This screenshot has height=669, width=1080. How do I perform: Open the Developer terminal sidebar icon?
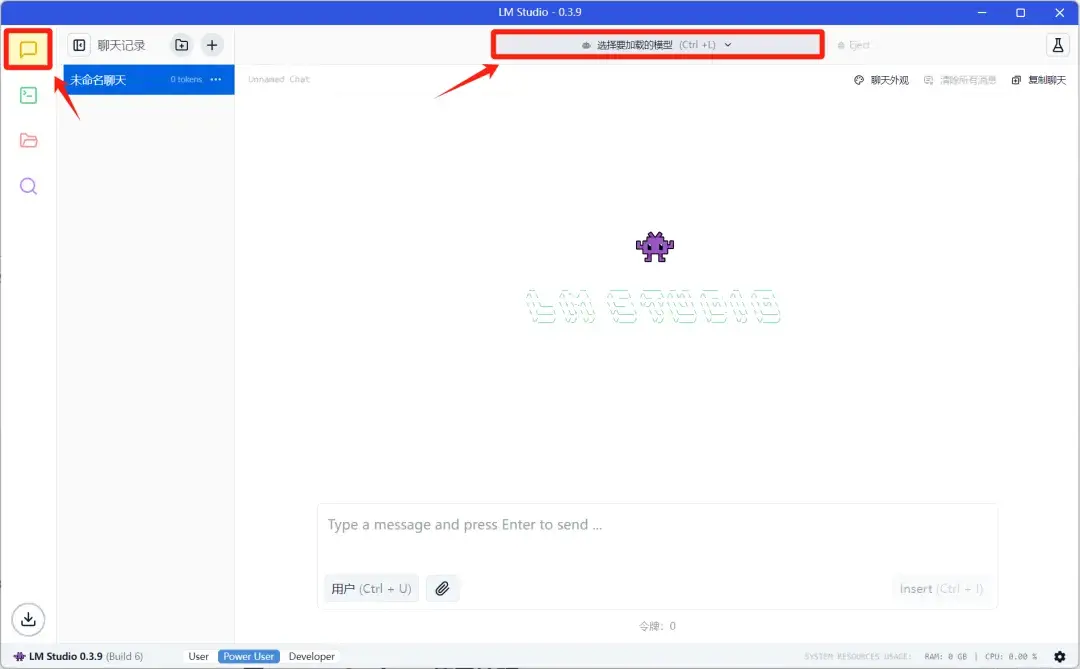click(28, 95)
